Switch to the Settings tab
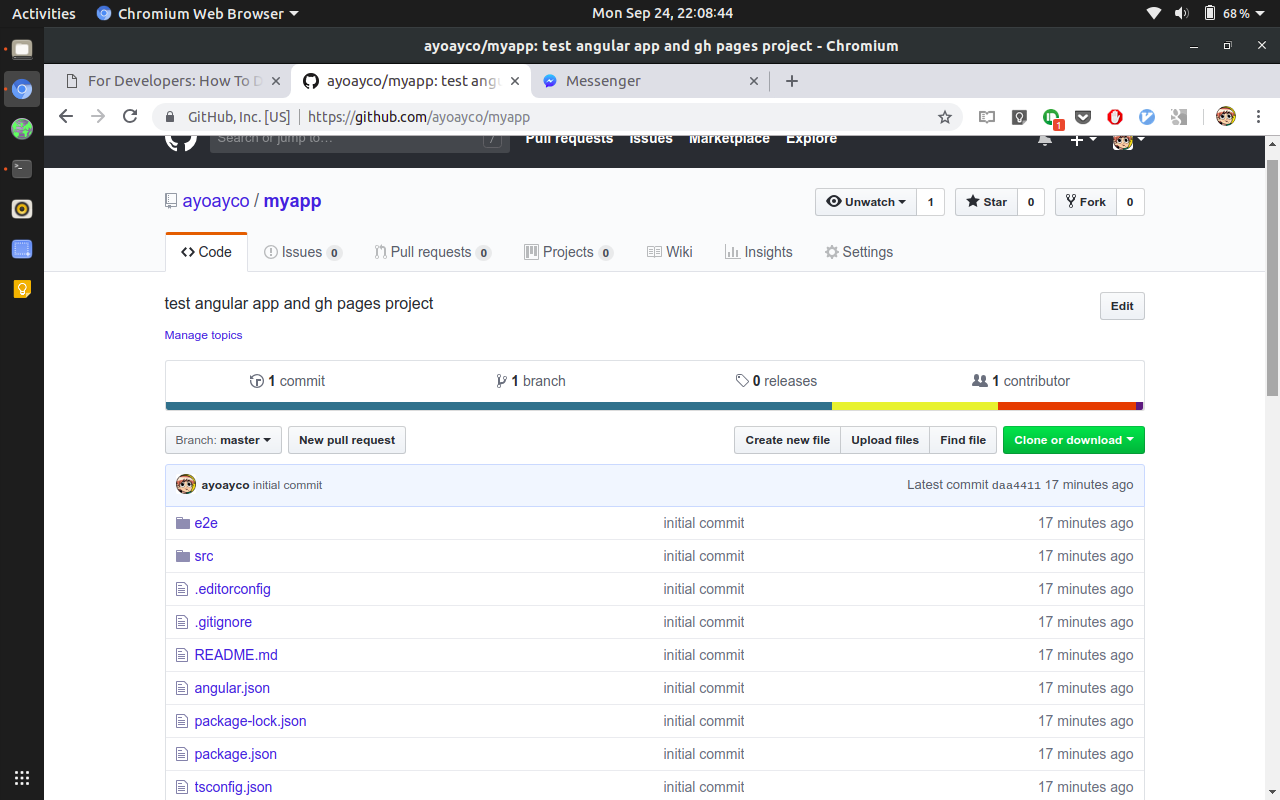Viewport: 1280px width, 800px height. coord(858,252)
